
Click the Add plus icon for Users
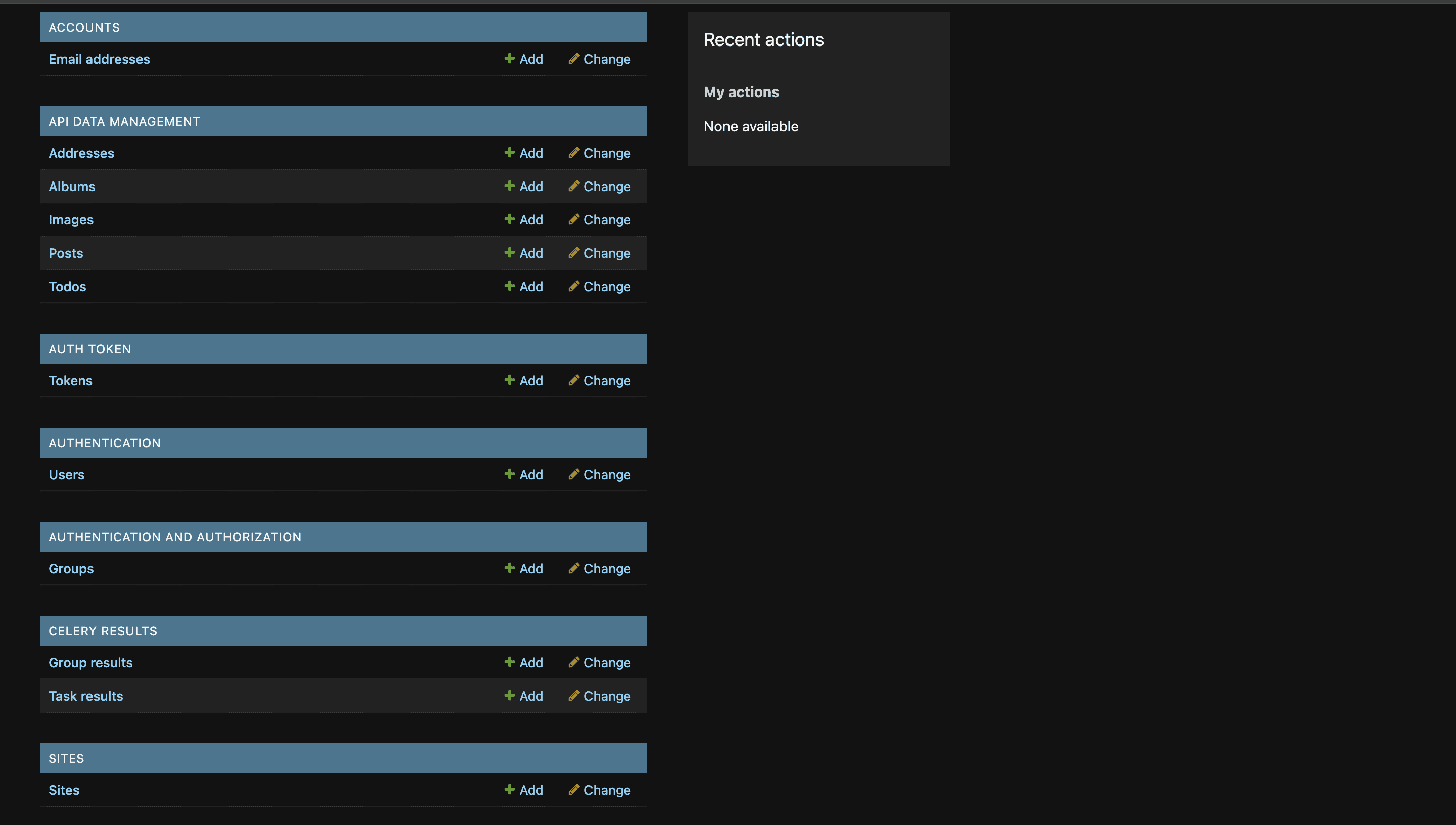509,474
